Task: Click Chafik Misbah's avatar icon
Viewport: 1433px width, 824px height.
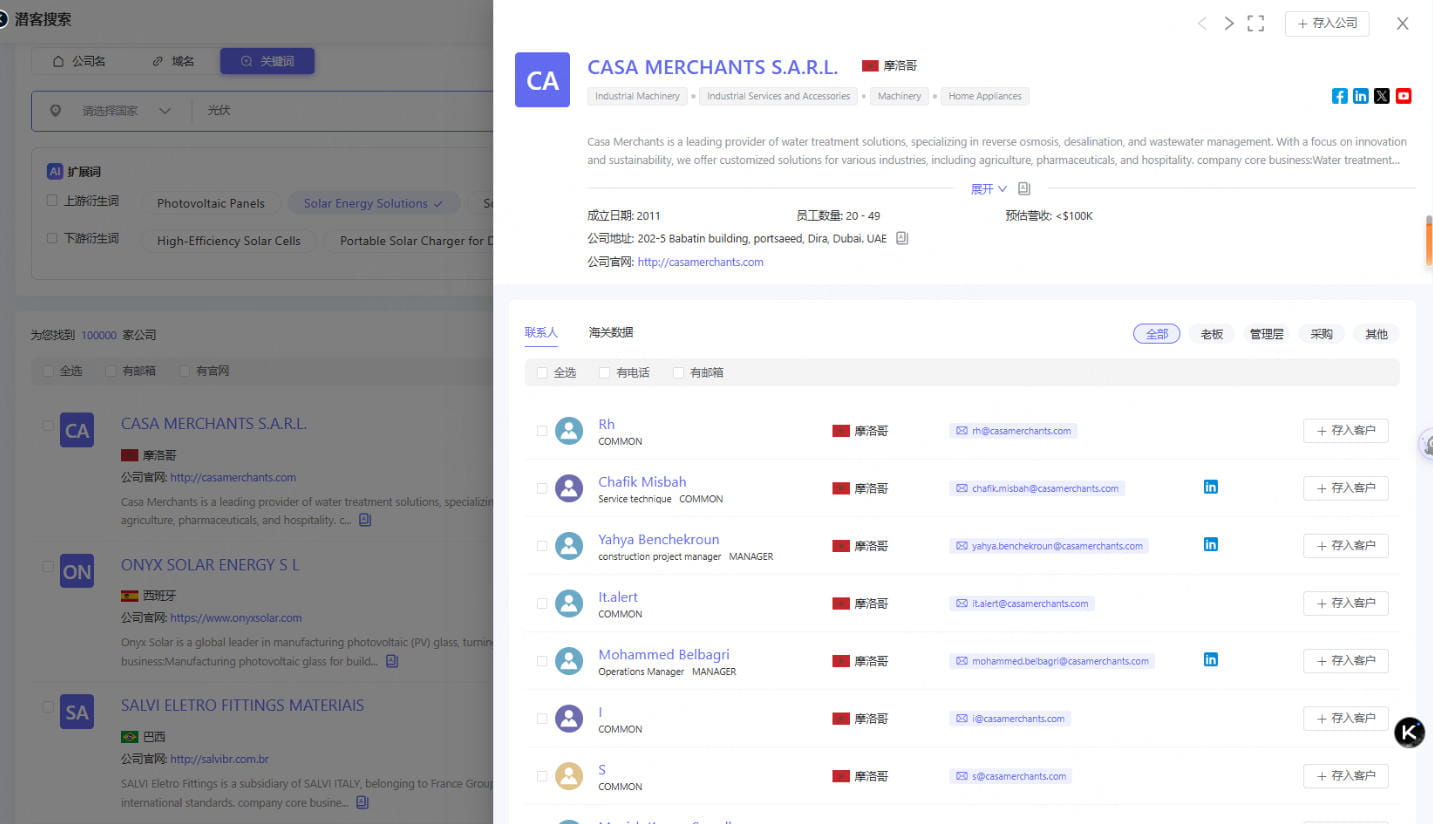Action: pyautogui.click(x=569, y=488)
